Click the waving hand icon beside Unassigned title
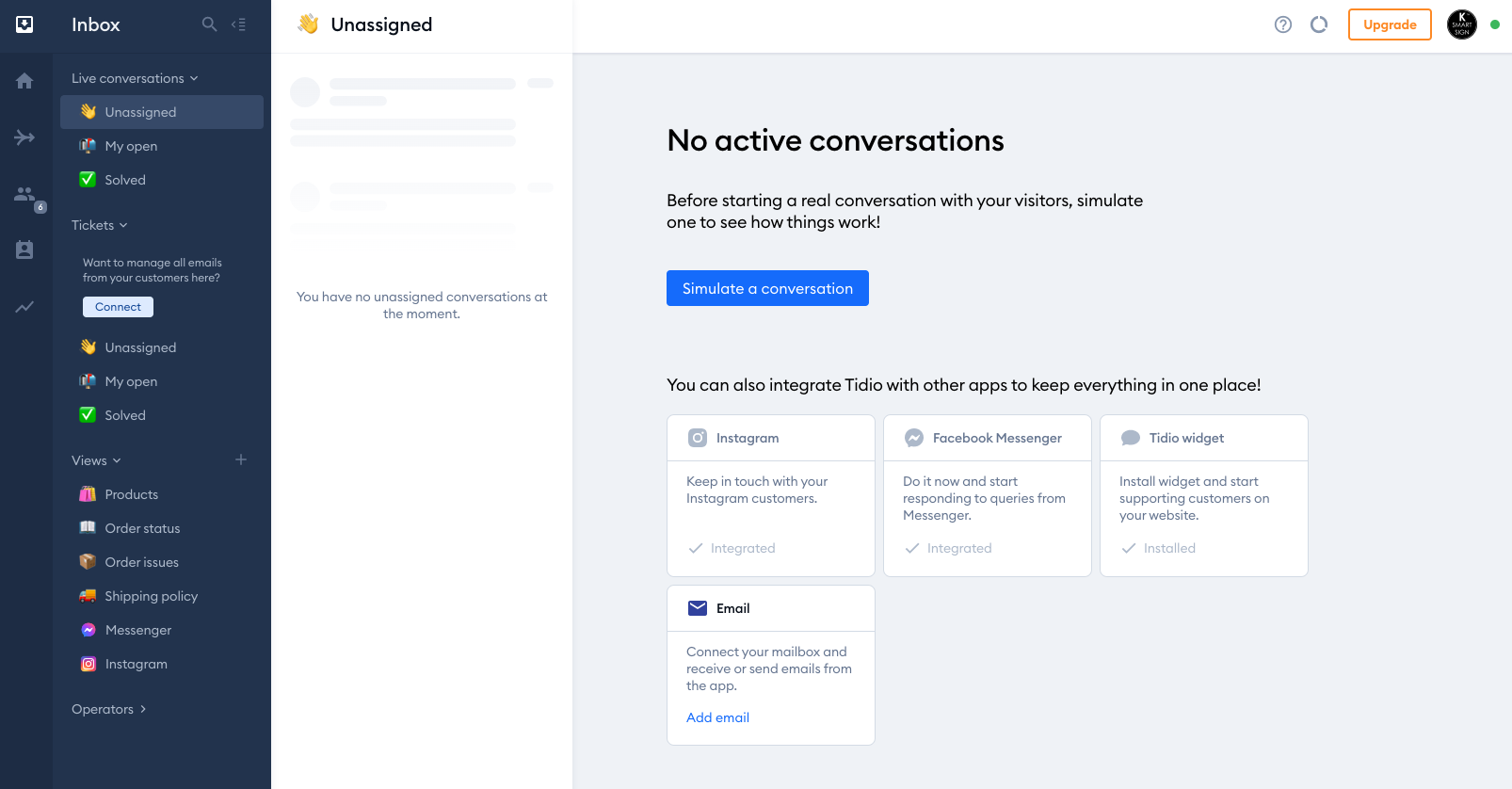The height and width of the screenshot is (789, 1512). point(308,24)
